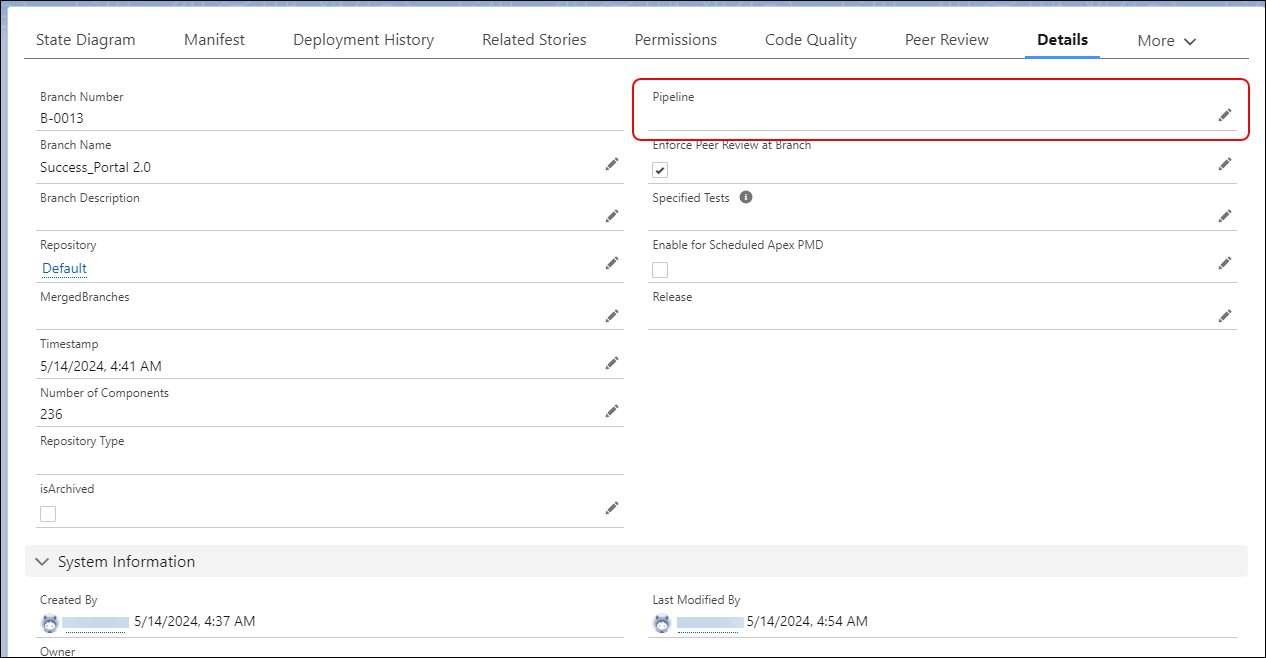
Task: Open the Manifest tab
Action: (214, 40)
